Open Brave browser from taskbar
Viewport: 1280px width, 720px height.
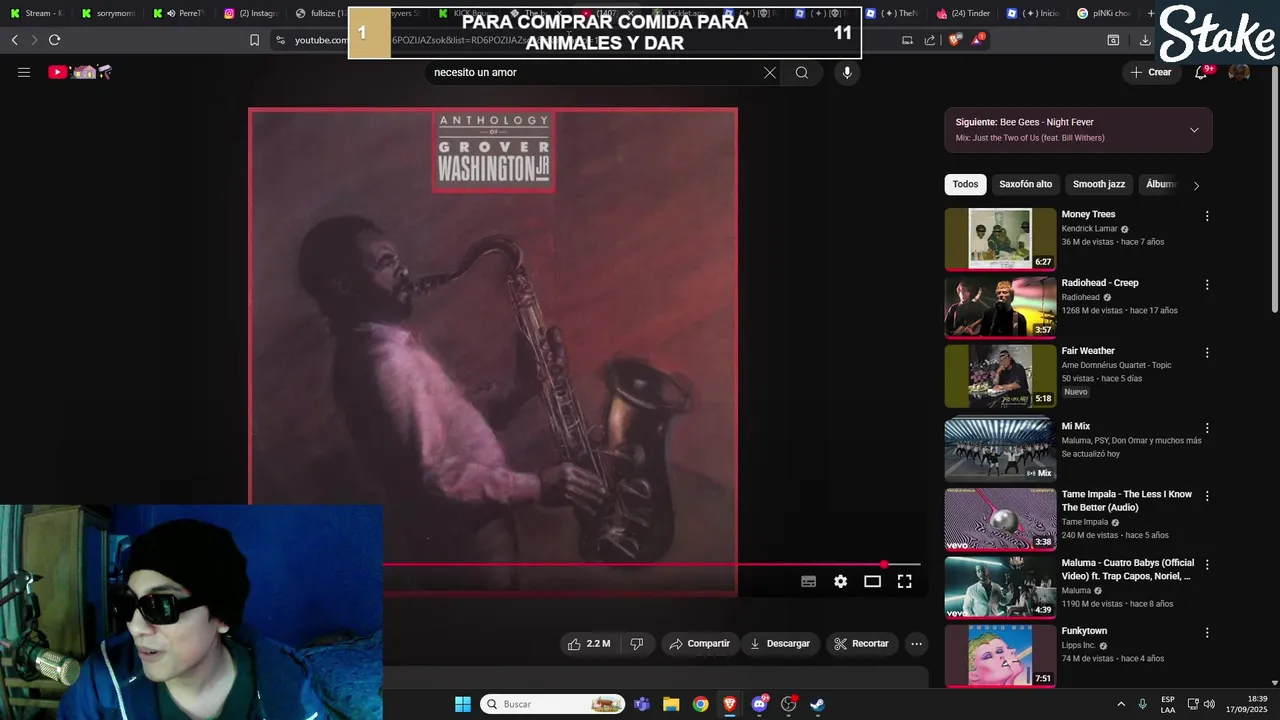(730, 704)
